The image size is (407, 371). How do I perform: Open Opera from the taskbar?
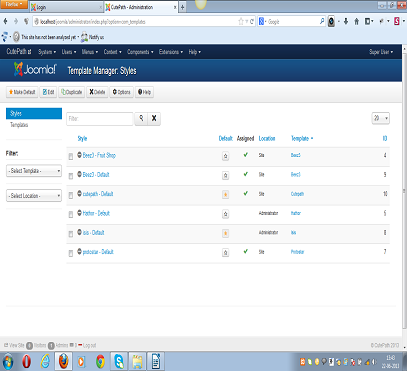click(x=27, y=361)
